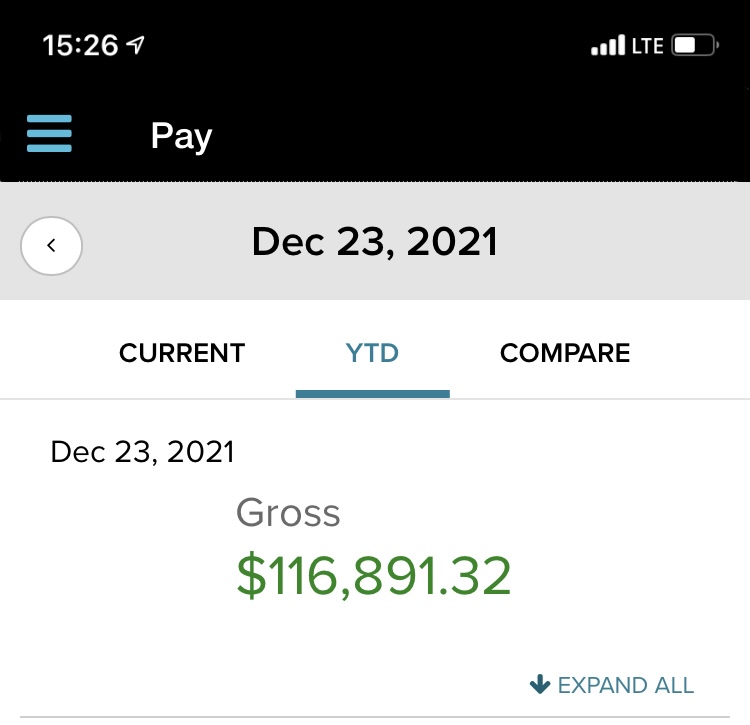Tap the blue underline beneath YTD
This screenshot has width=750, height=725.
pyautogui.click(x=372, y=393)
